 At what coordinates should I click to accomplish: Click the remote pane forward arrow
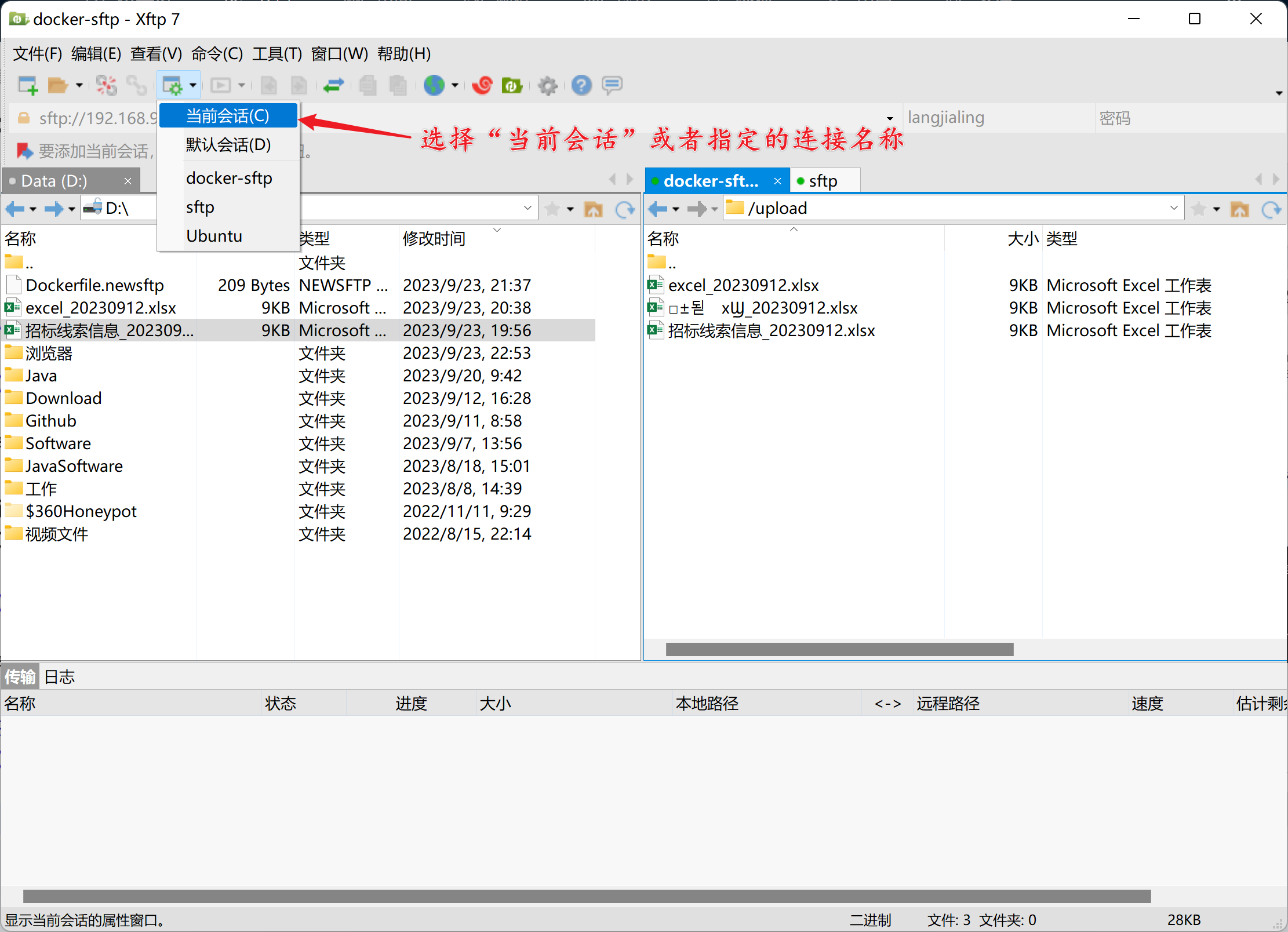[697, 209]
